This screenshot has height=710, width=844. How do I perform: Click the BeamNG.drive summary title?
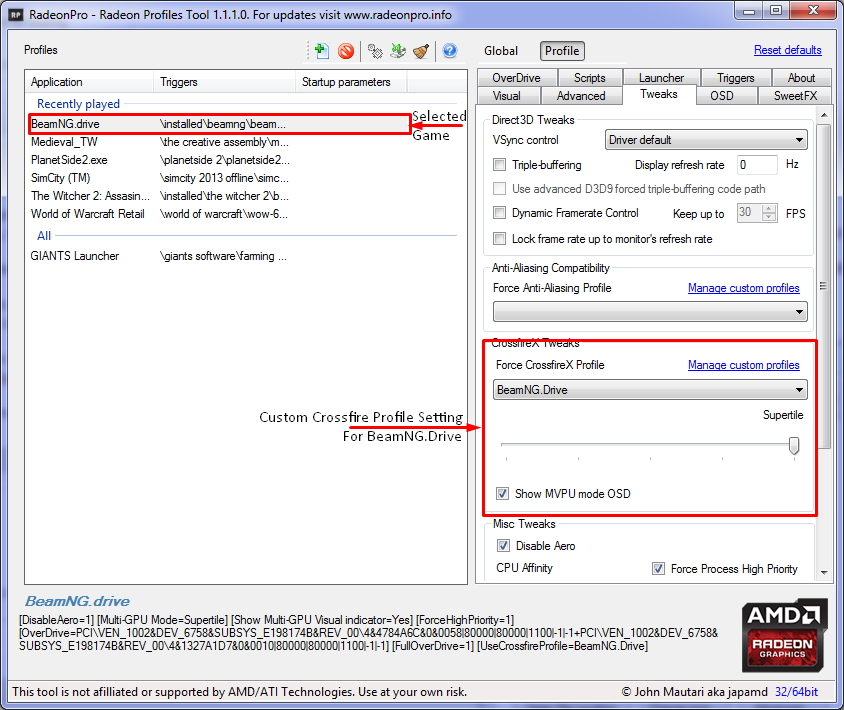click(x=78, y=601)
